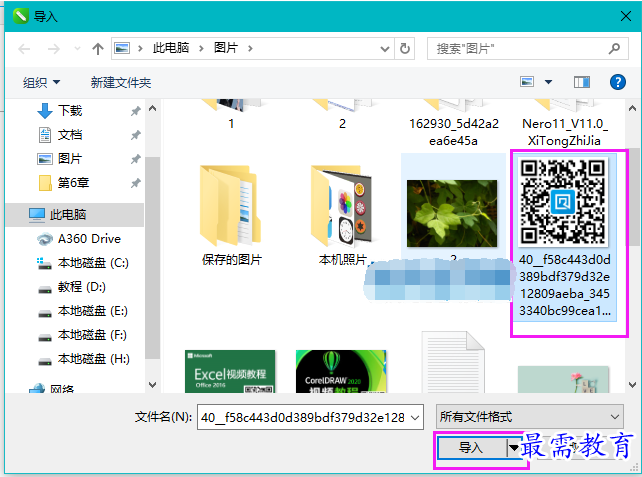Open the 导入 button's dropdown arrow

click(513, 448)
